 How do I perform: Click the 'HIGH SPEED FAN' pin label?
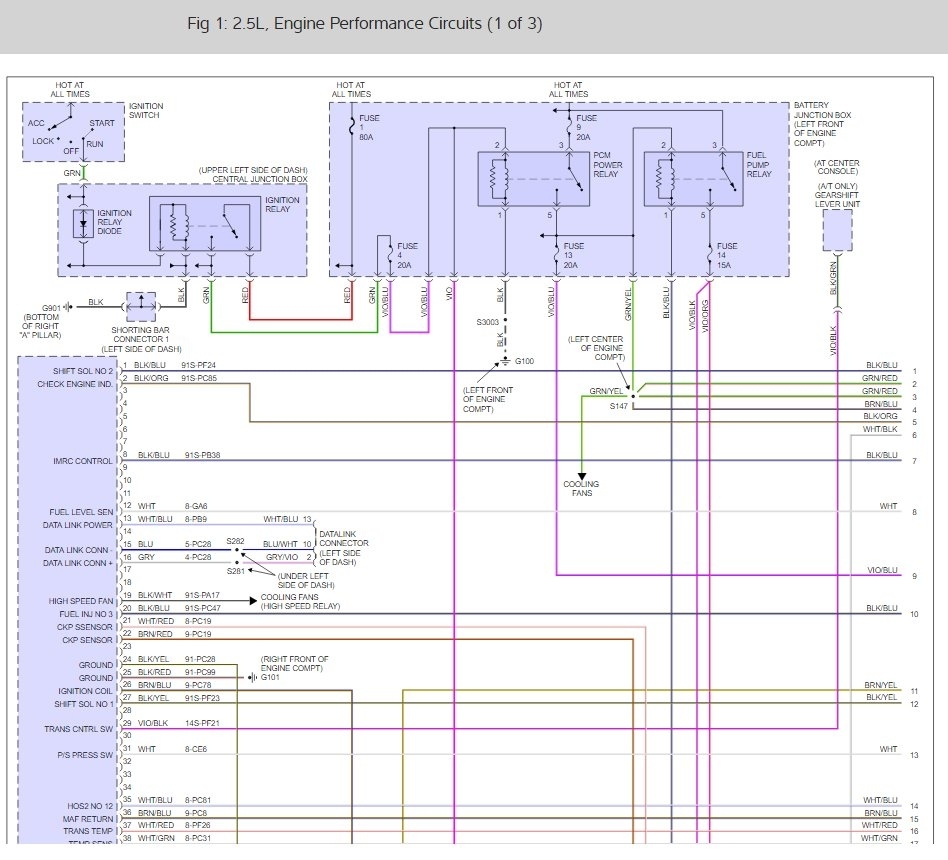pos(80,601)
